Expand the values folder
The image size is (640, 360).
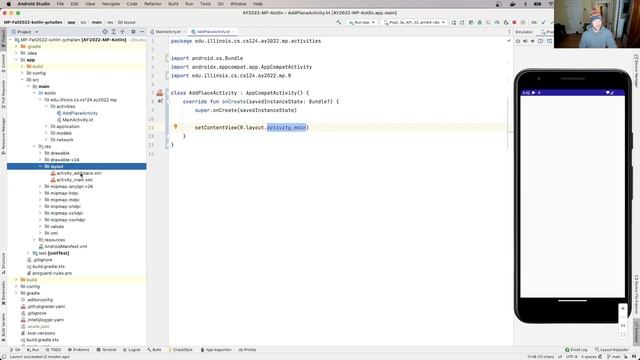40,227
